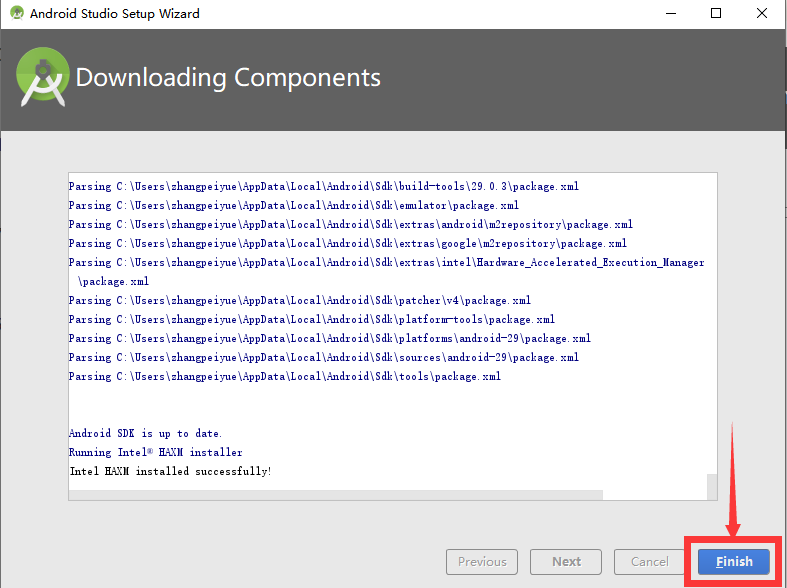Image resolution: width=787 pixels, height=588 pixels.
Task: Click the disabled Next button
Action: (566, 561)
